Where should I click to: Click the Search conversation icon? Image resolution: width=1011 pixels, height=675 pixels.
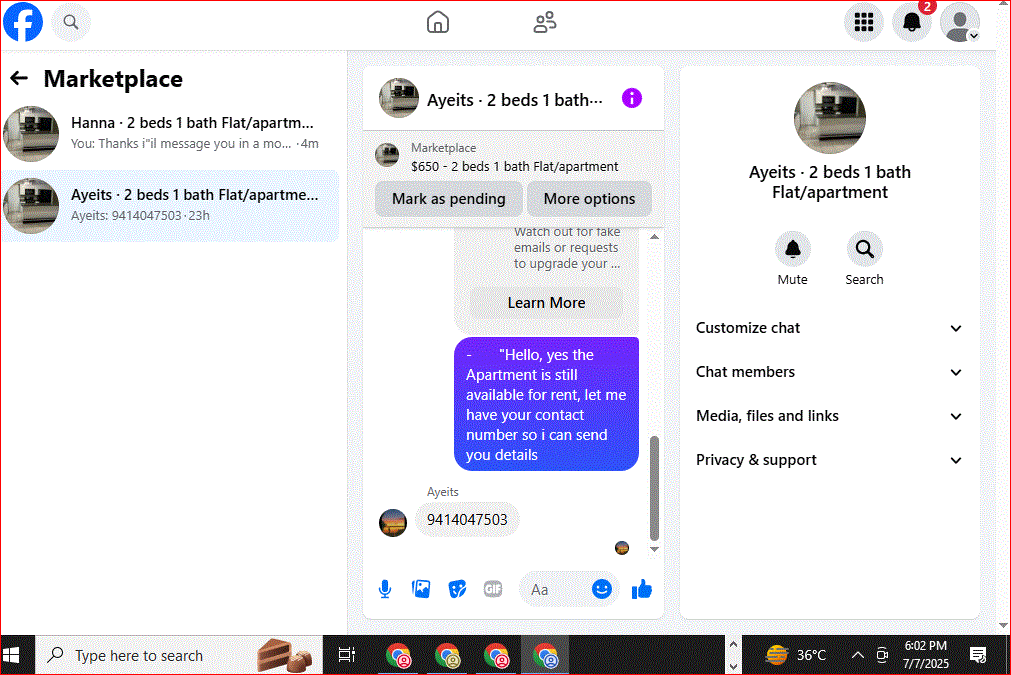(x=865, y=249)
